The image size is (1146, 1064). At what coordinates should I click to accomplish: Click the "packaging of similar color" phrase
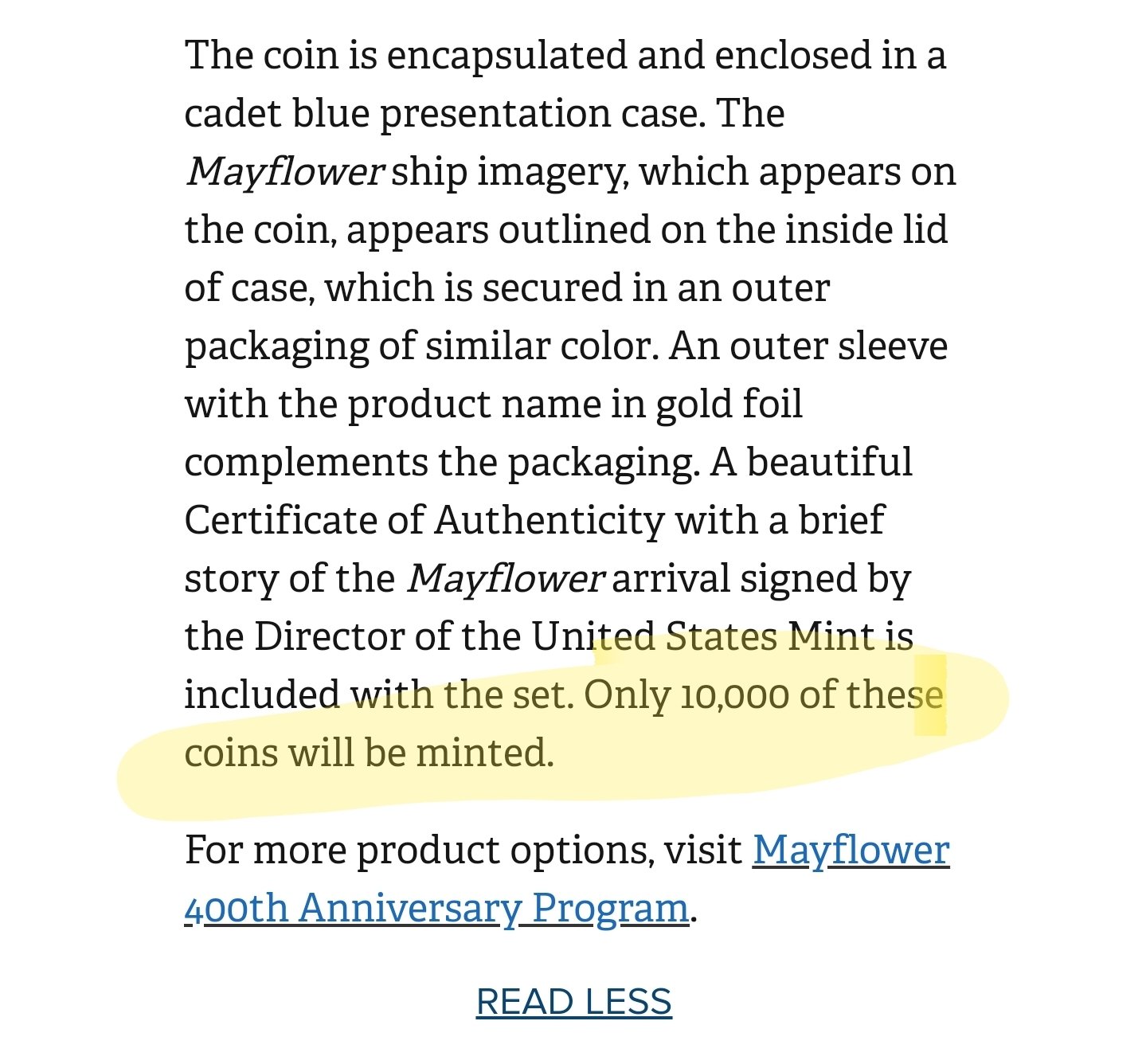click(420, 346)
